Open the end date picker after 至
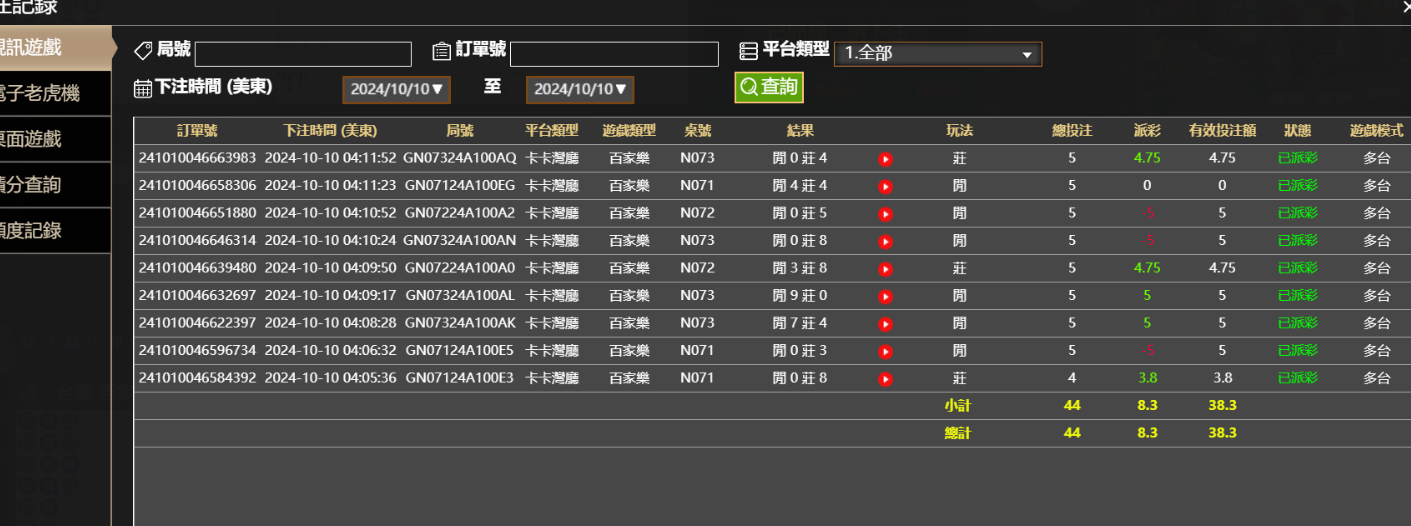 (579, 89)
